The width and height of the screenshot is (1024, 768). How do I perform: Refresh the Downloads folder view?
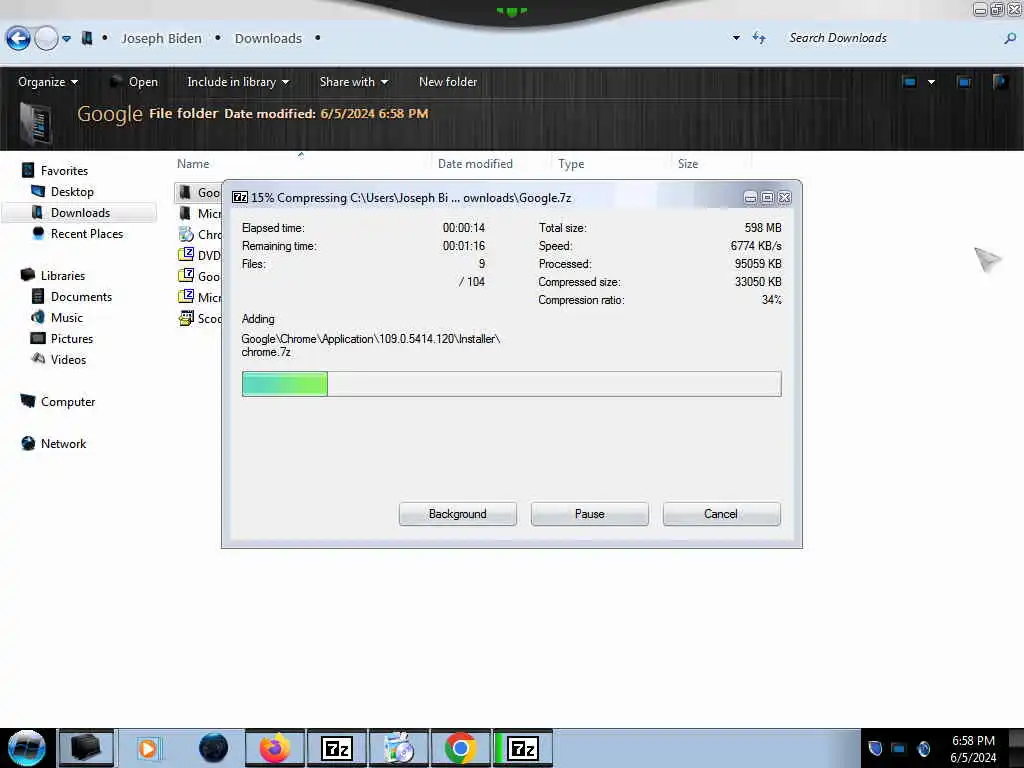click(759, 38)
